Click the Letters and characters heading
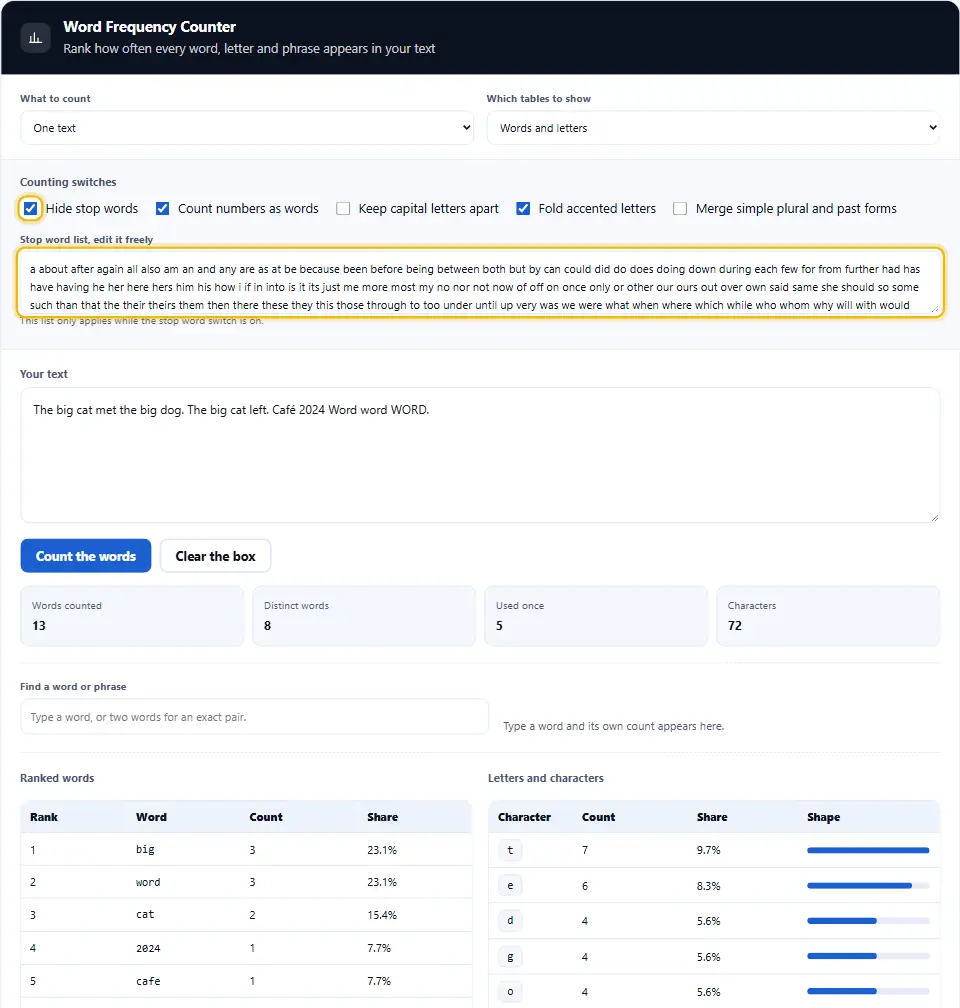Image resolution: width=960 pixels, height=1008 pixels. 546,778
